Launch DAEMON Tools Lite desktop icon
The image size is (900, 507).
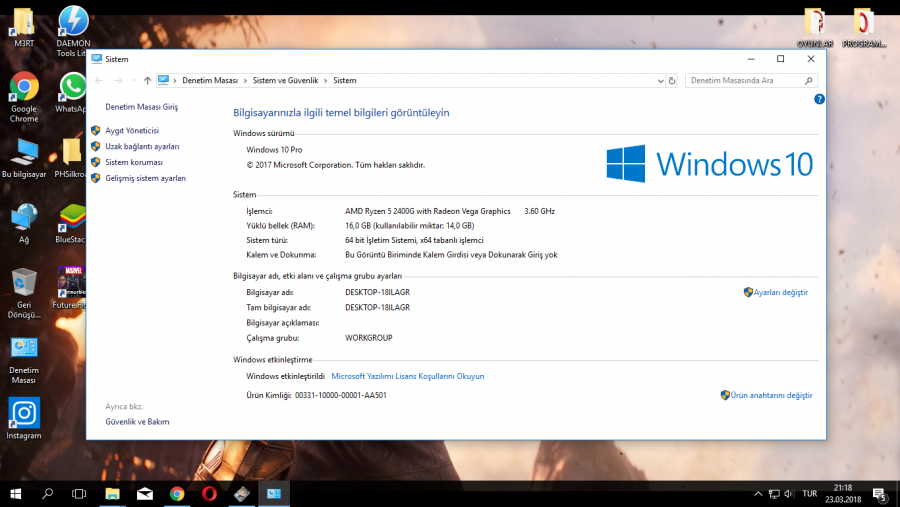point(73,32)
